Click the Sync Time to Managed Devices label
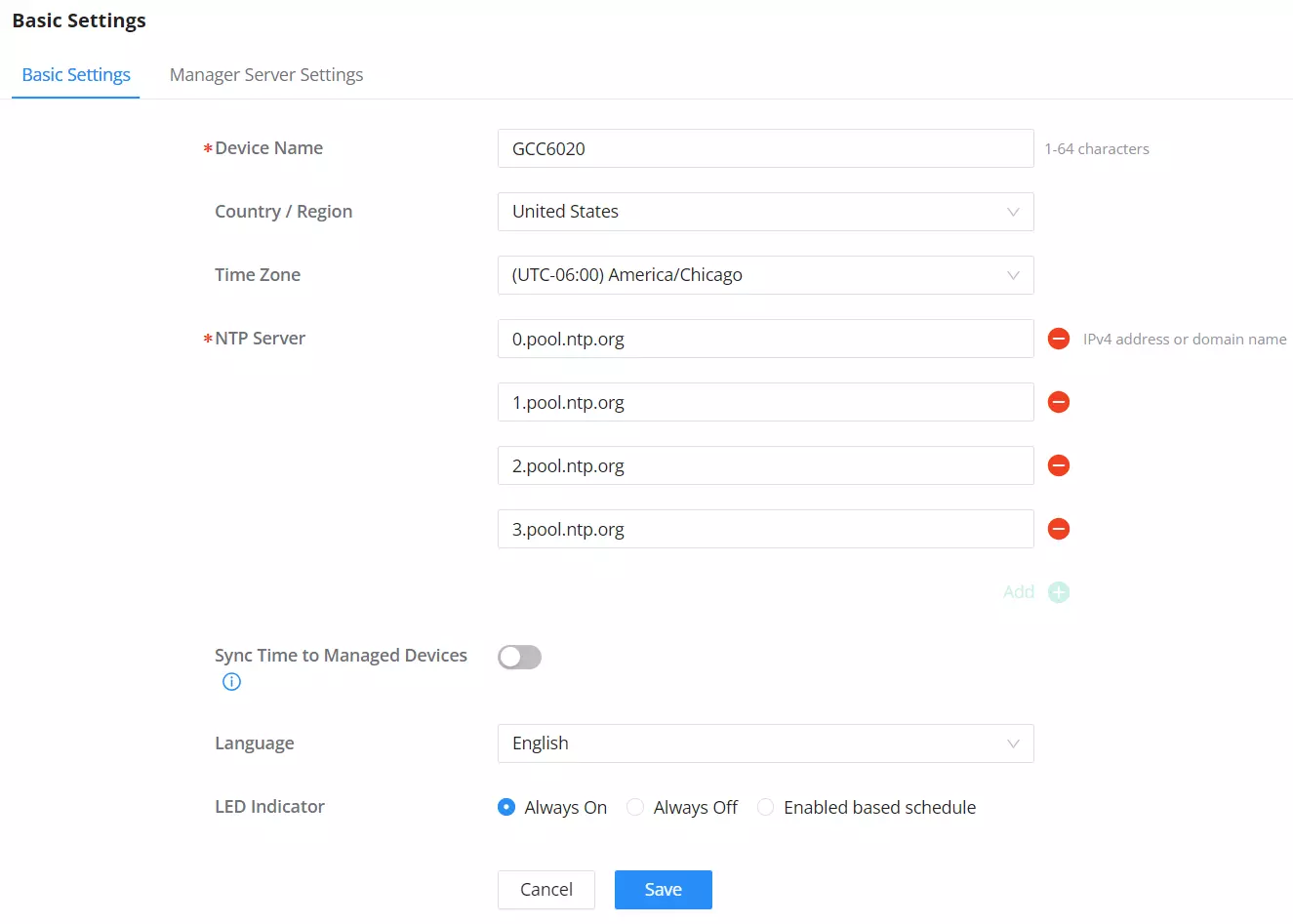1293x924 pixels. pos(341,656)
